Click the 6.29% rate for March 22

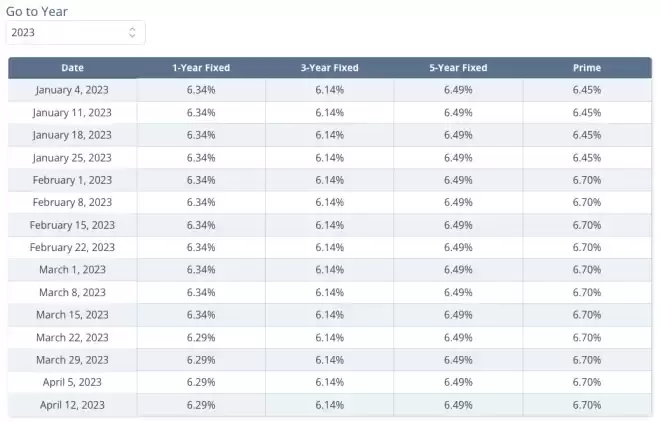[201, 337]
